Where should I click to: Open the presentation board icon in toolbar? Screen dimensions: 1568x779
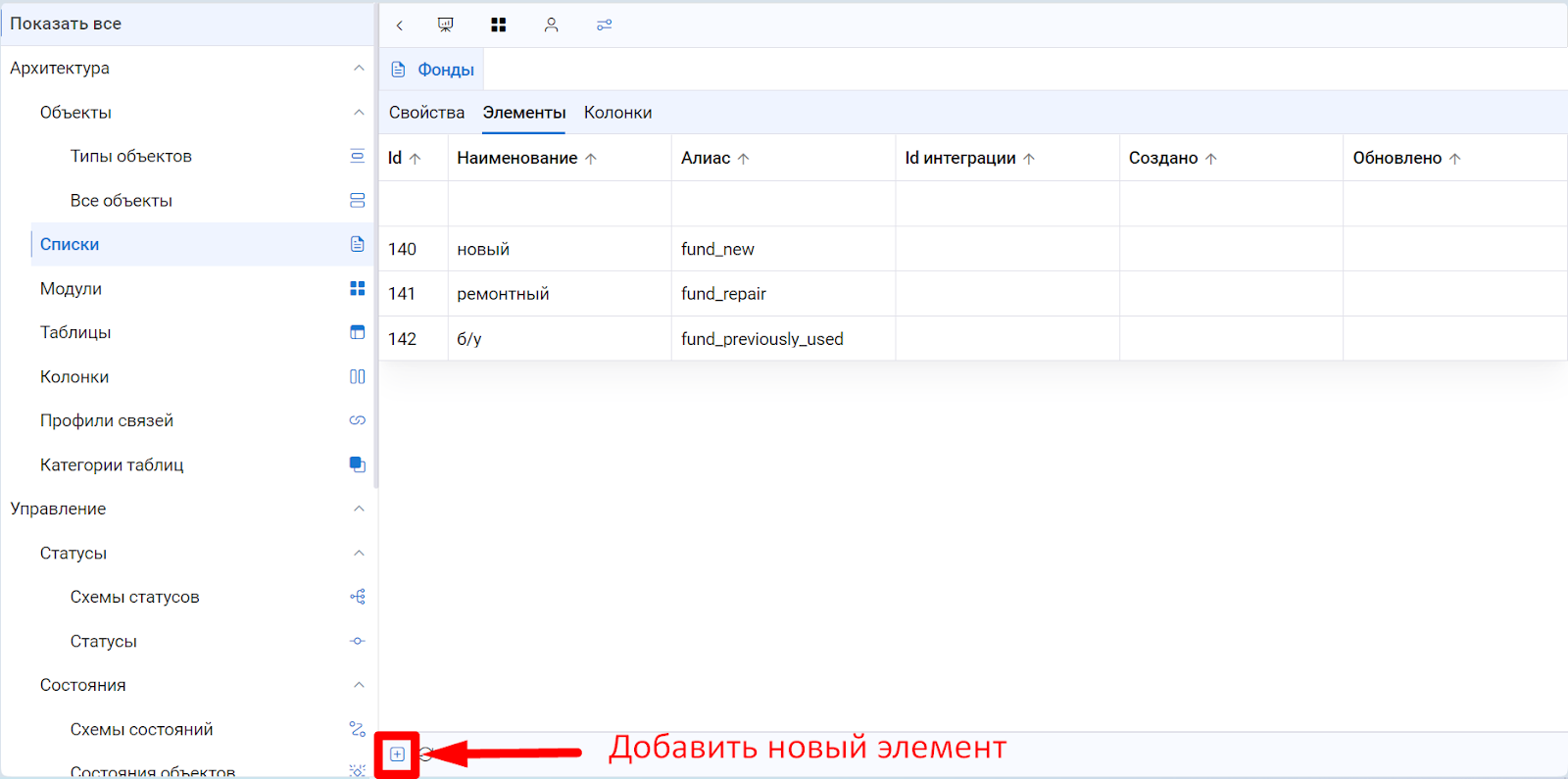coord(446,24)
